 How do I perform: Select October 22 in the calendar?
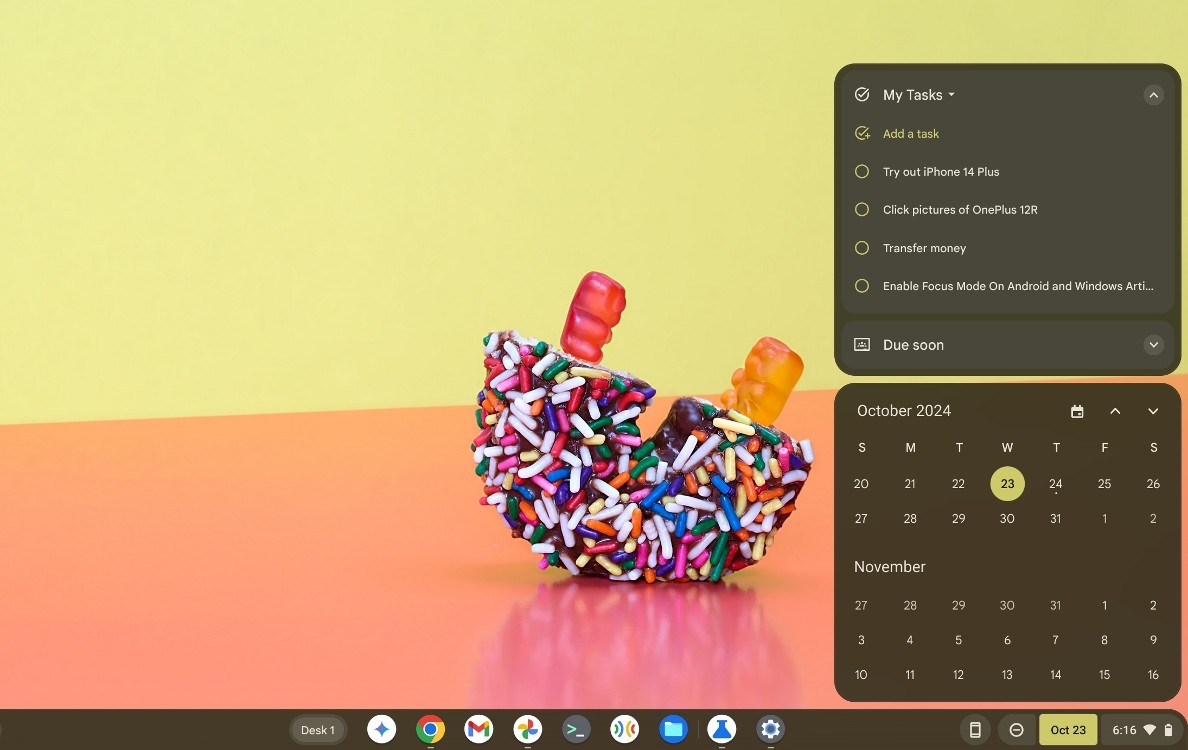click(958, 483)
